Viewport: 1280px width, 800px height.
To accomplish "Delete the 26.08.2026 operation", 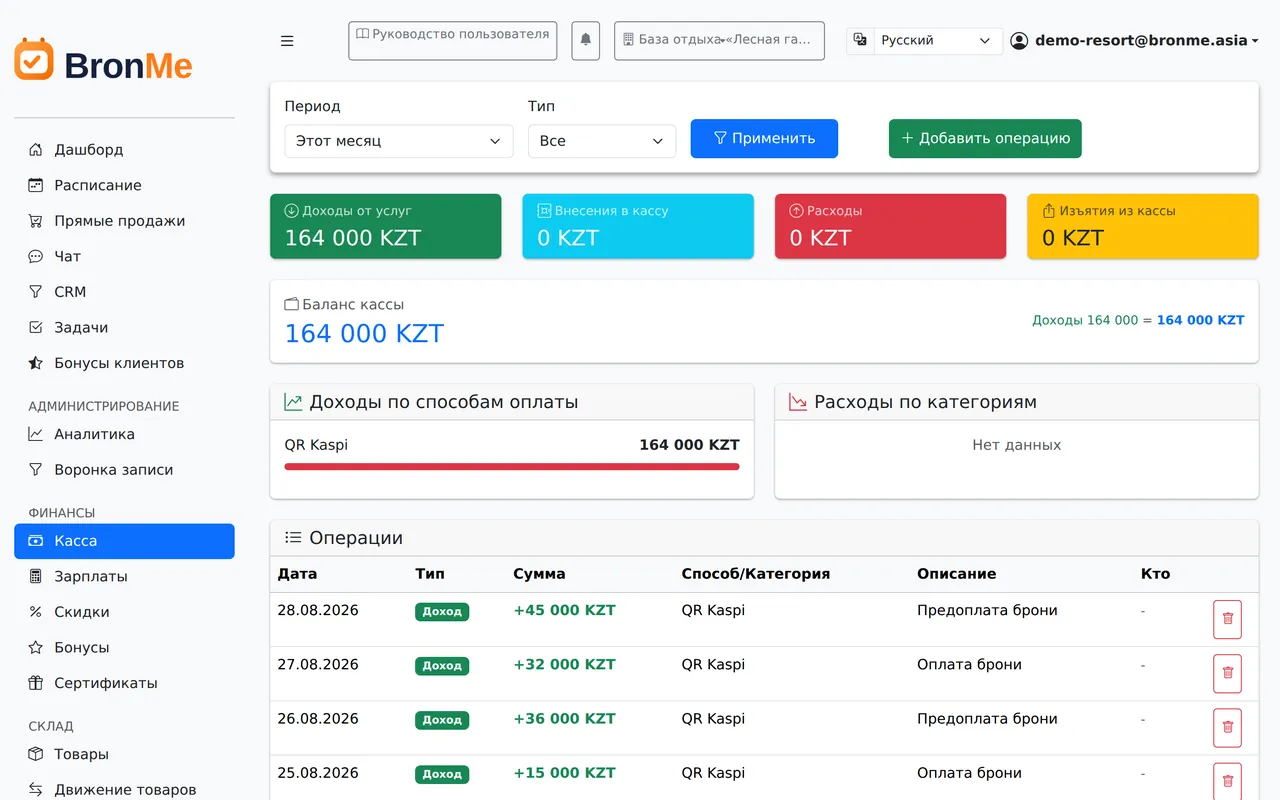I will 1227,727.
